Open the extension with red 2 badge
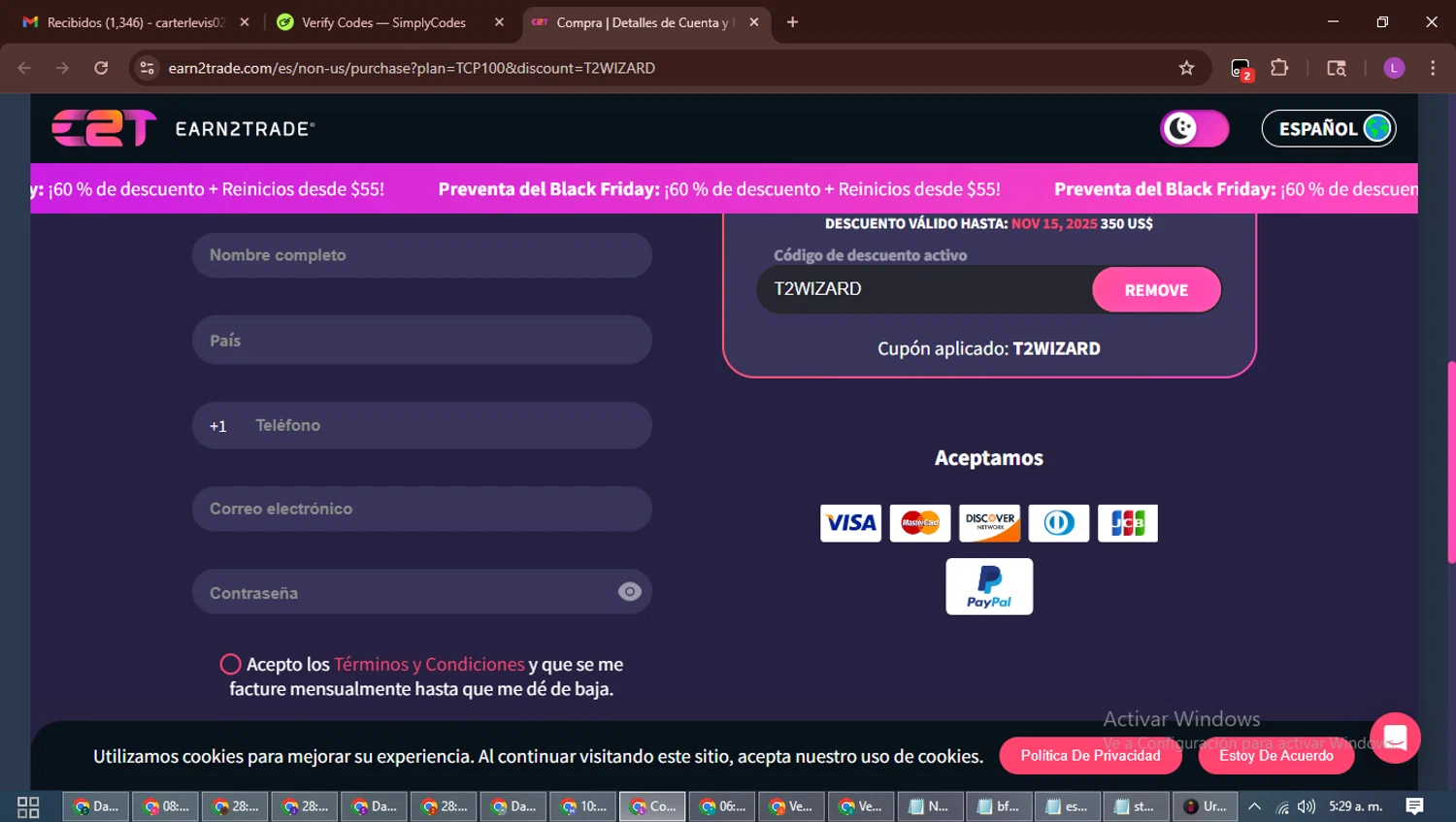Screen dimensions: 1456x822 point(1241,68)
